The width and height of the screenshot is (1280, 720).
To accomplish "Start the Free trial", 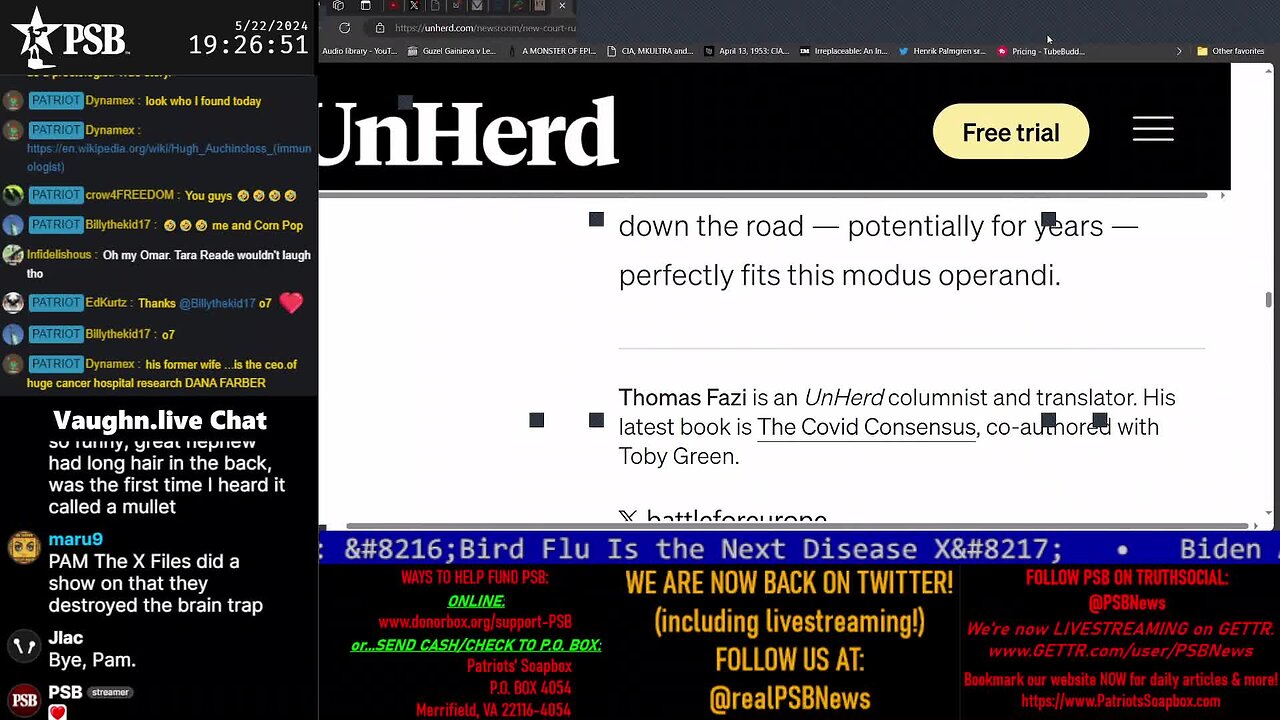I will point(1010,132).
